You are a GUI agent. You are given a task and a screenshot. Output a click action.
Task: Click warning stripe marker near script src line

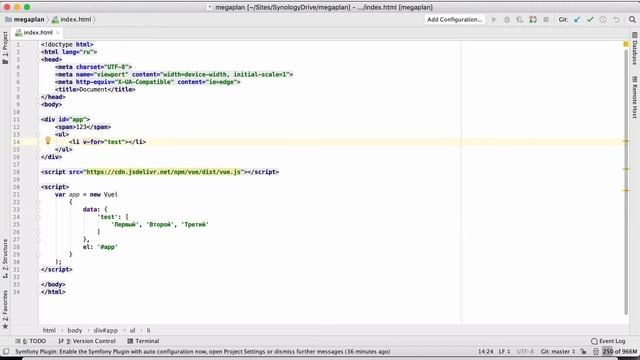click(626, 169)
